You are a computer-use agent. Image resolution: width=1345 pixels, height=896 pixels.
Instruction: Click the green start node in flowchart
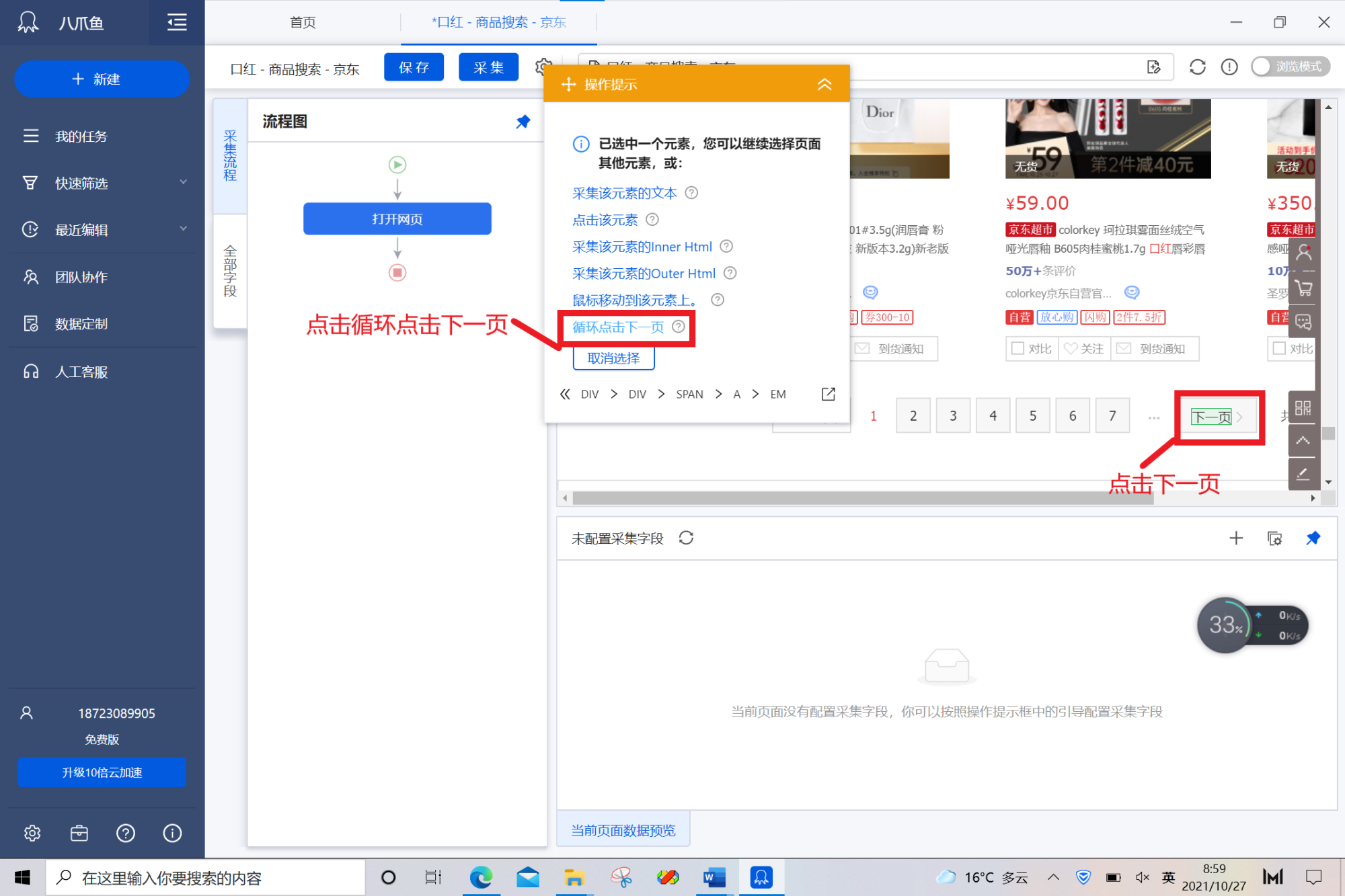(x=397, y=165)
